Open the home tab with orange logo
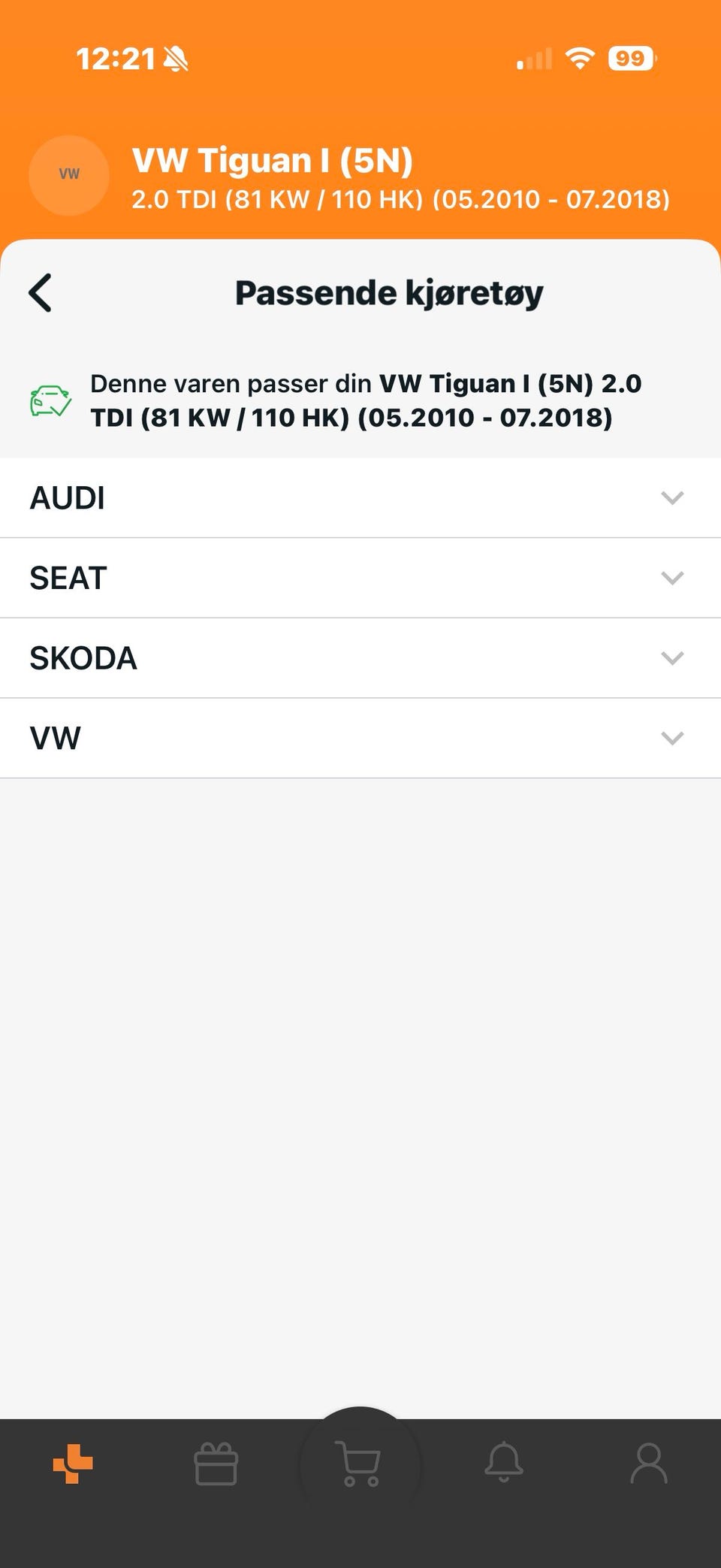The height and width of the screenshot is (1568, 721). coord(73,1464)
